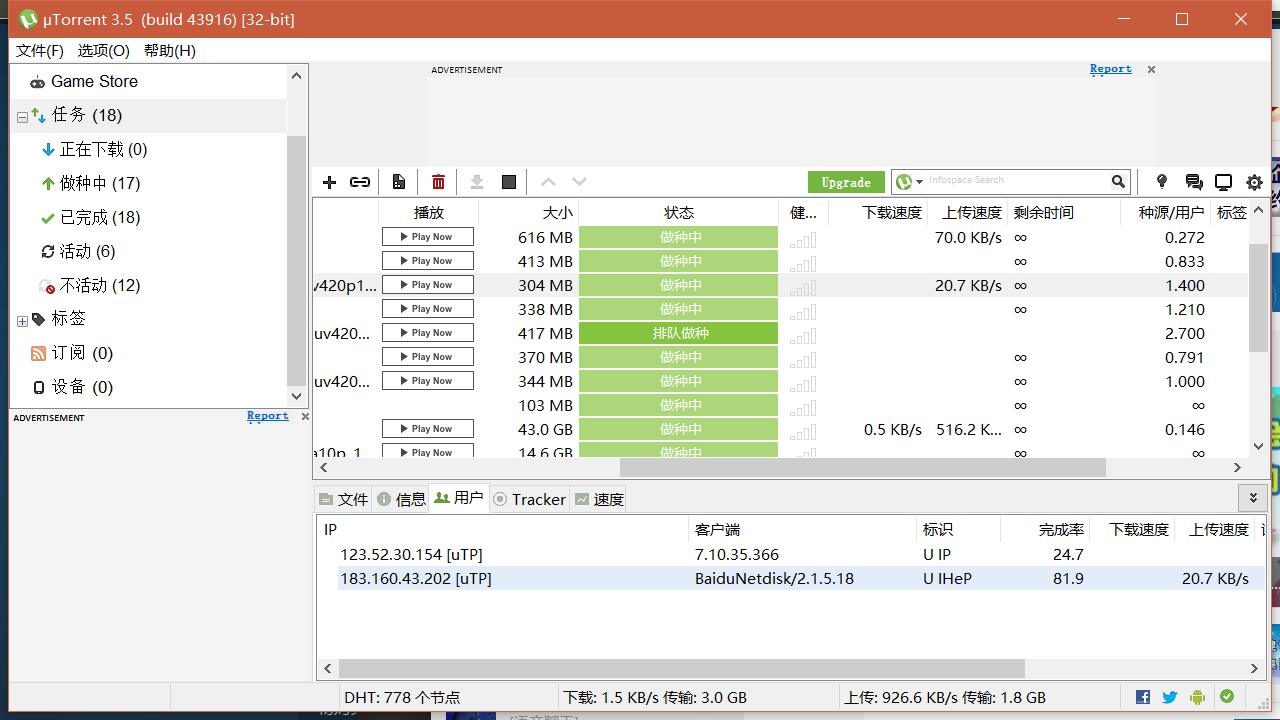The height and width of the screenshot is (720, 1280).
Task: Click the chat bubbles icon in toolbar
Action: tap(1193, 182)
